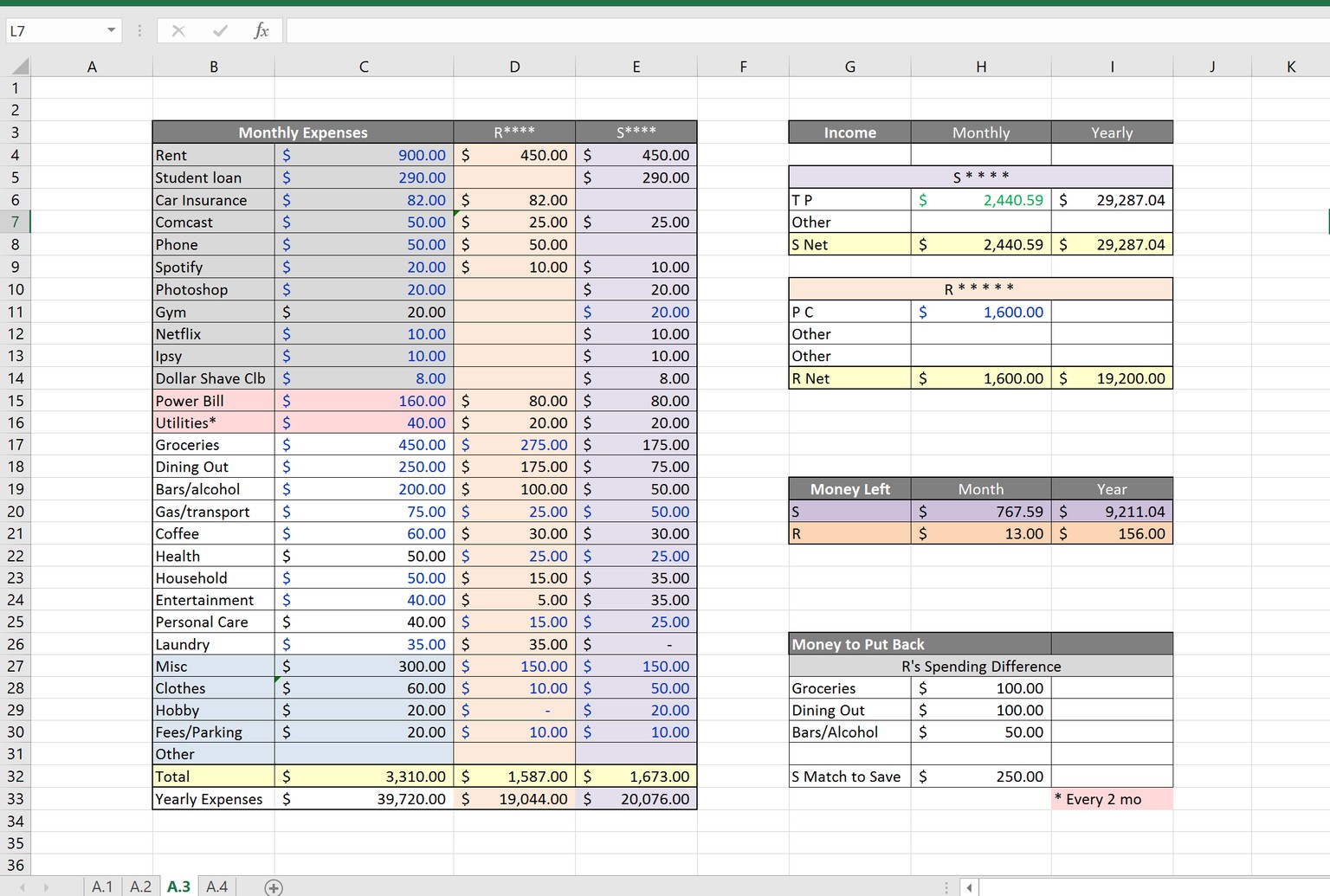The height and width of the screenshot is (896, 1330).
Task: Click the Dollar Shave Clb cell
Action: [x=214, y=378]
